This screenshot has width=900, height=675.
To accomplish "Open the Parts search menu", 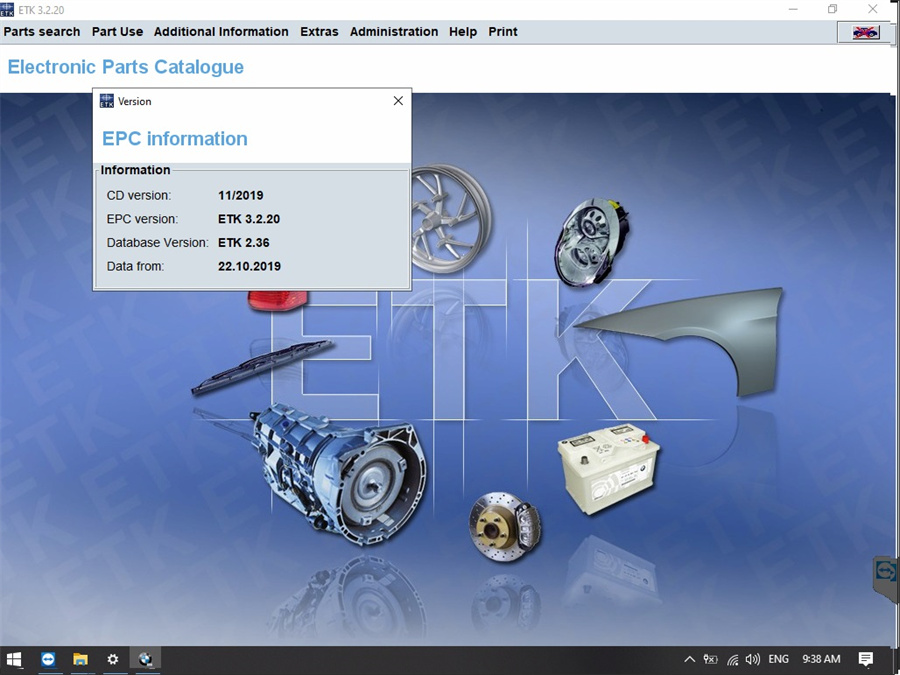I will (41, 31).
